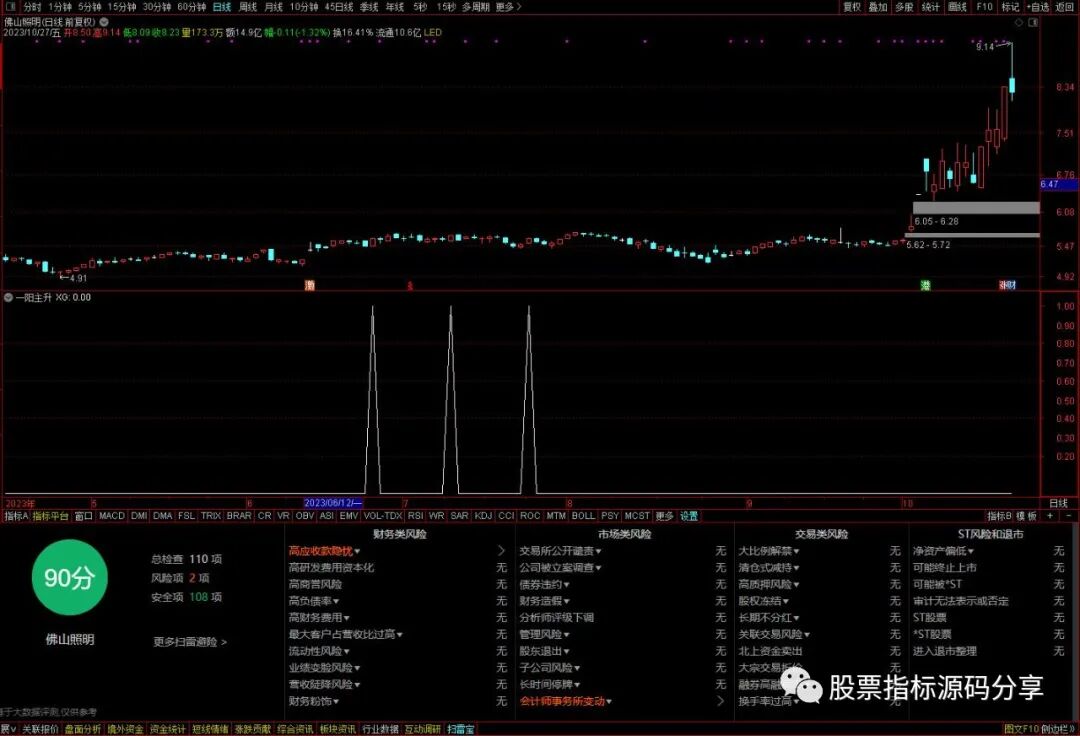Click 模板 in indicator bar

tap(1026, 516)
